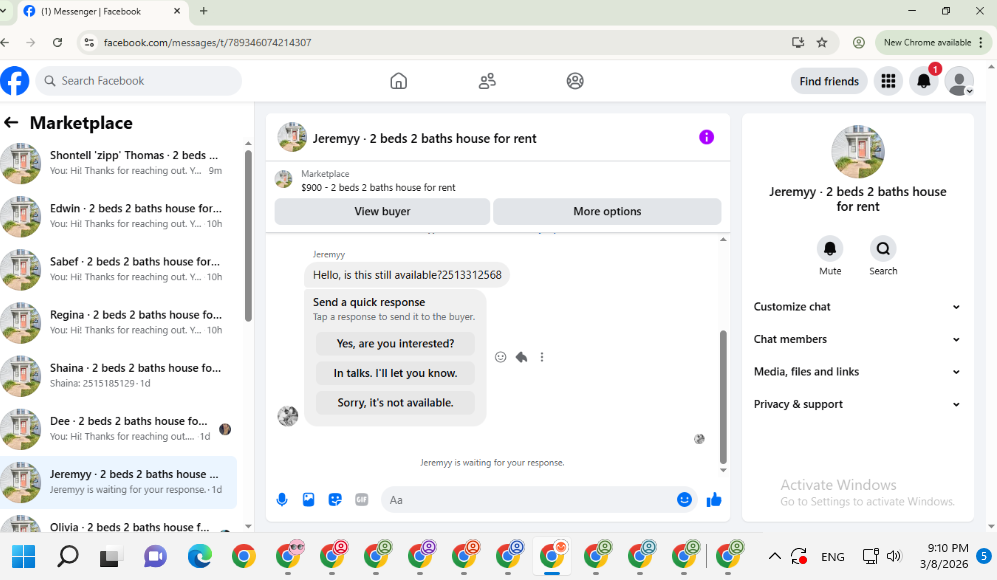This screenshot has width=997, height=580.
Task: Open the GIF picker icon
Action: coord(362,500)
